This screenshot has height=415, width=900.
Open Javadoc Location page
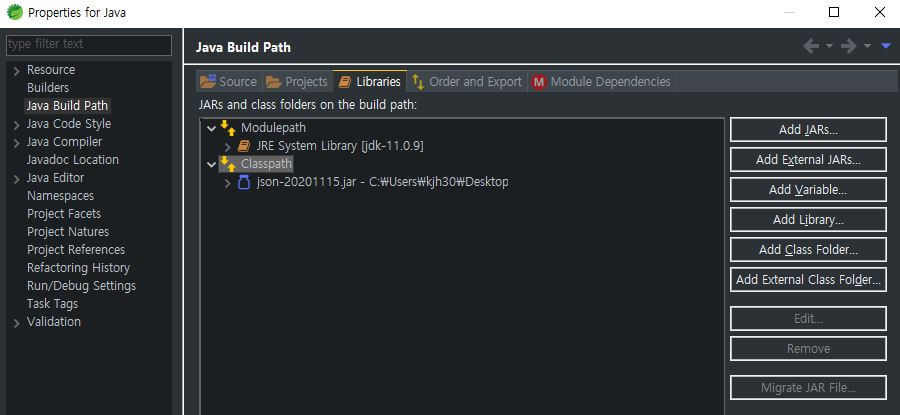coord(72,160)
